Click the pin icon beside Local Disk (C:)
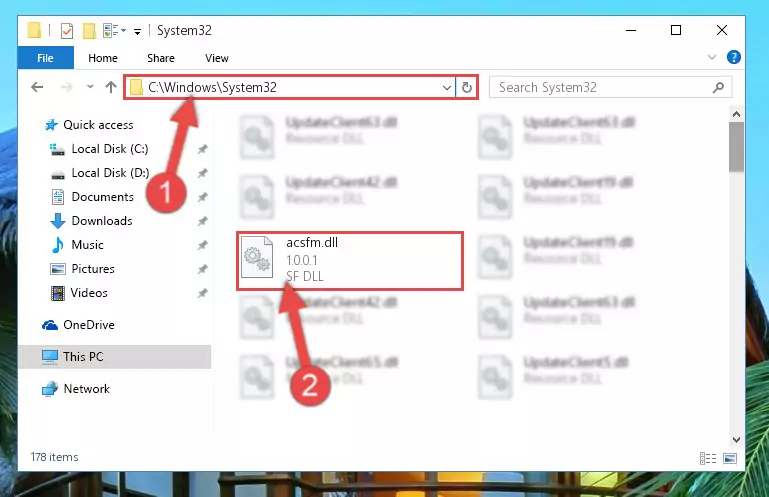769x497 pixels. [x=202, y=149]
